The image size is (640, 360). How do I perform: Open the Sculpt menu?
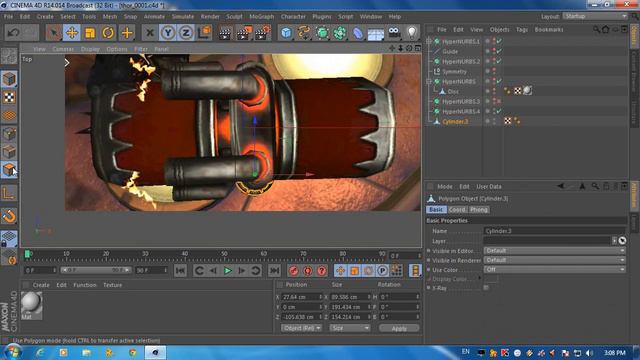click(234, 17)
